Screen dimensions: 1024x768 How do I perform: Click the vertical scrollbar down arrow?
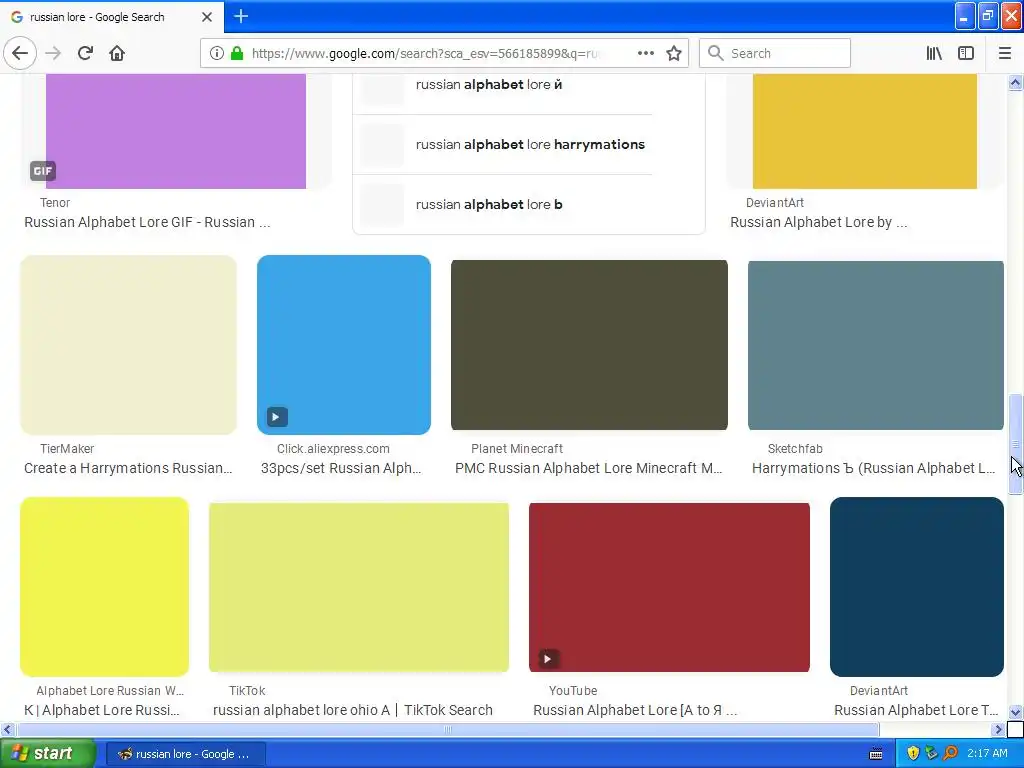pyautogui.click(x=1016, y=712)
